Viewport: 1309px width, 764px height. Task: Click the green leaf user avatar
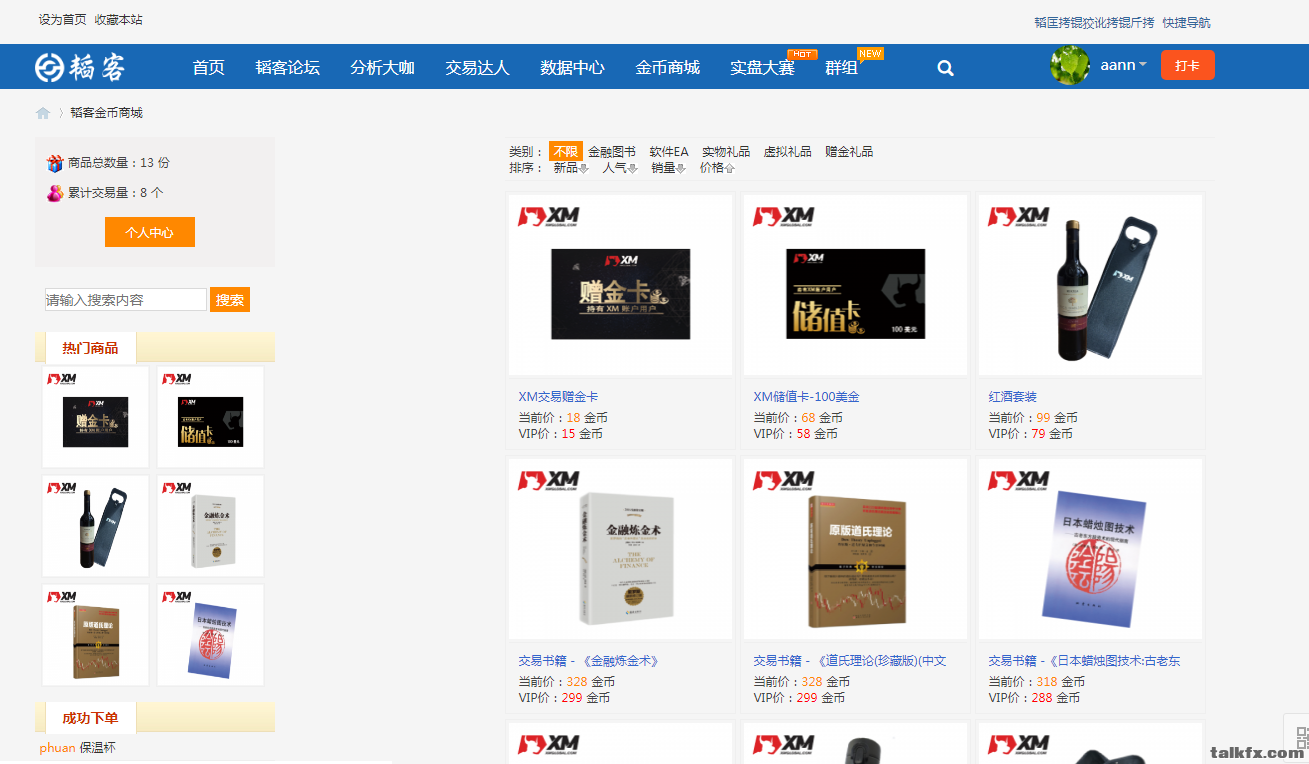click(1070, 65)
